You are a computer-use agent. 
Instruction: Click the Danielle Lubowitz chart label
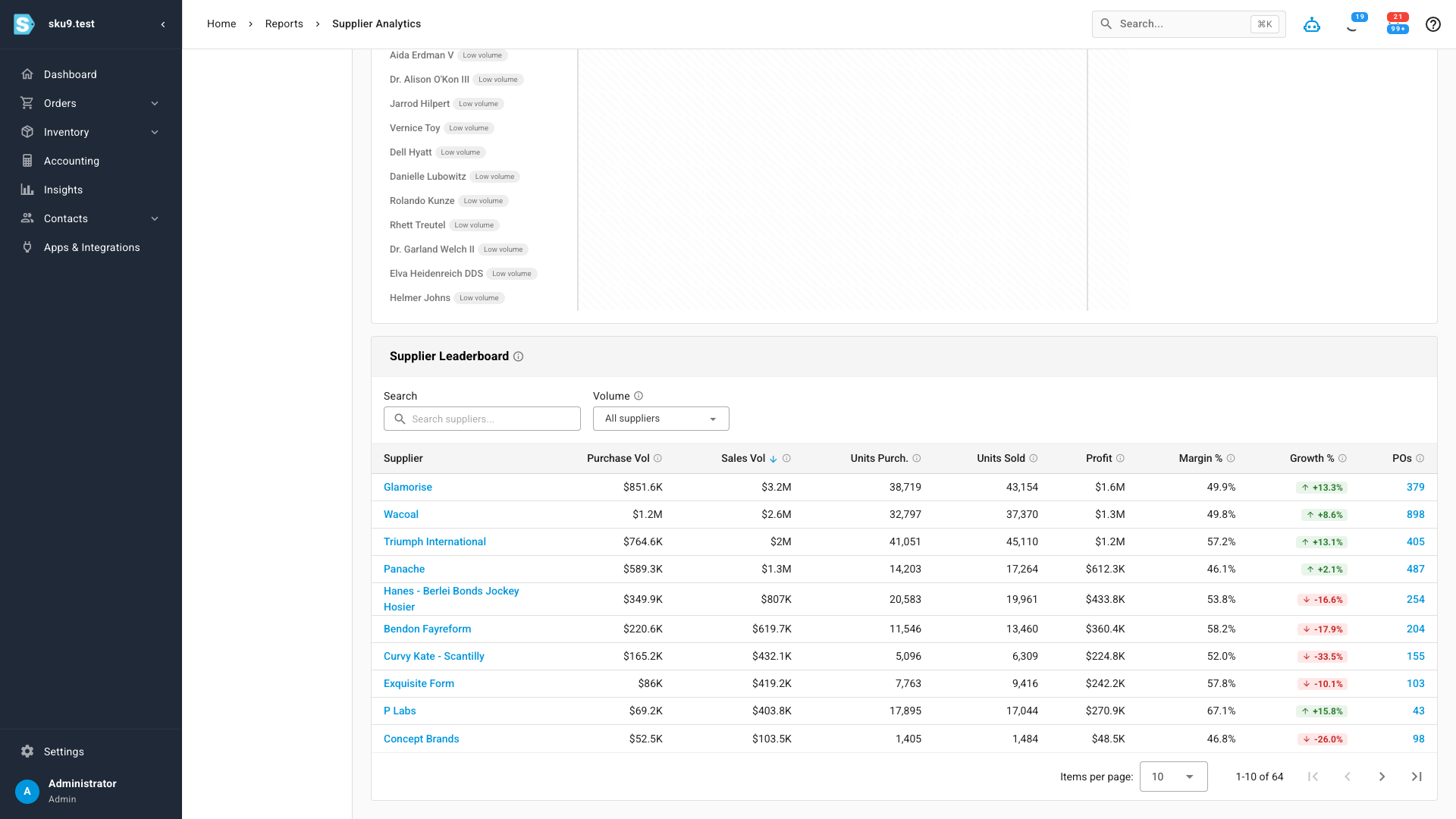click(428, 177)
